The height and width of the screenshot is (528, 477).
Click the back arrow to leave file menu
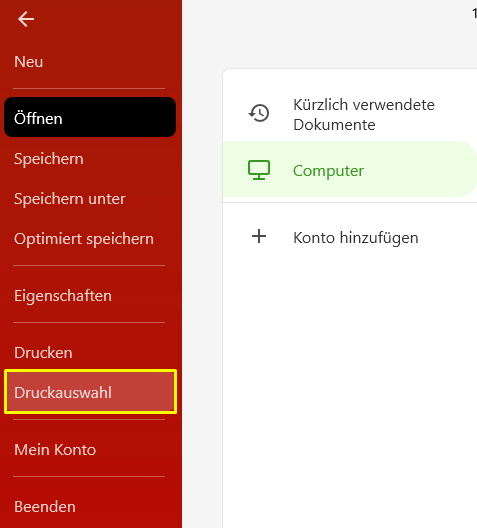tap(26, 19)
